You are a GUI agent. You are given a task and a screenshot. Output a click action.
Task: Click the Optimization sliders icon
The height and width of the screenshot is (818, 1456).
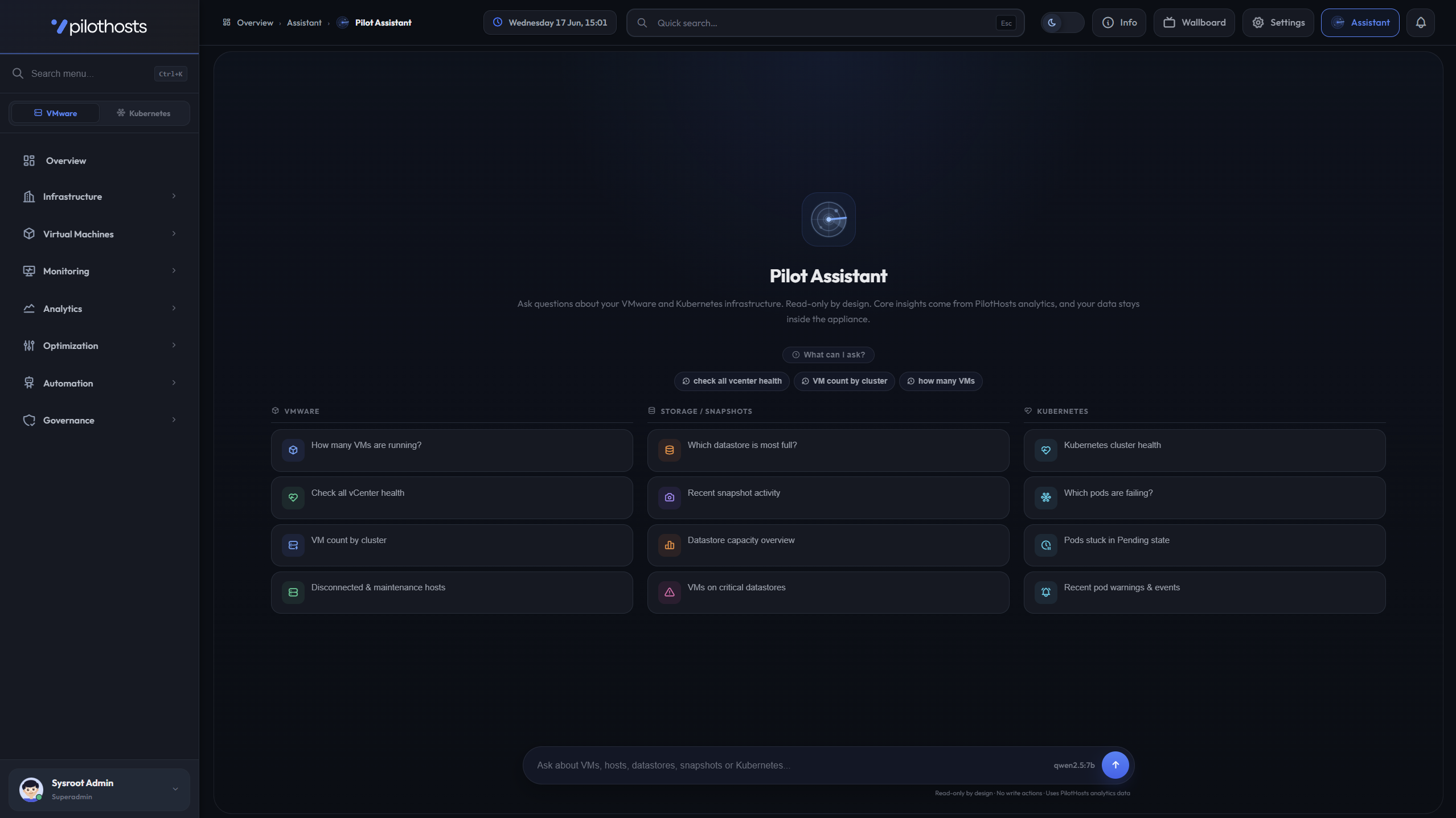(29, 346)
